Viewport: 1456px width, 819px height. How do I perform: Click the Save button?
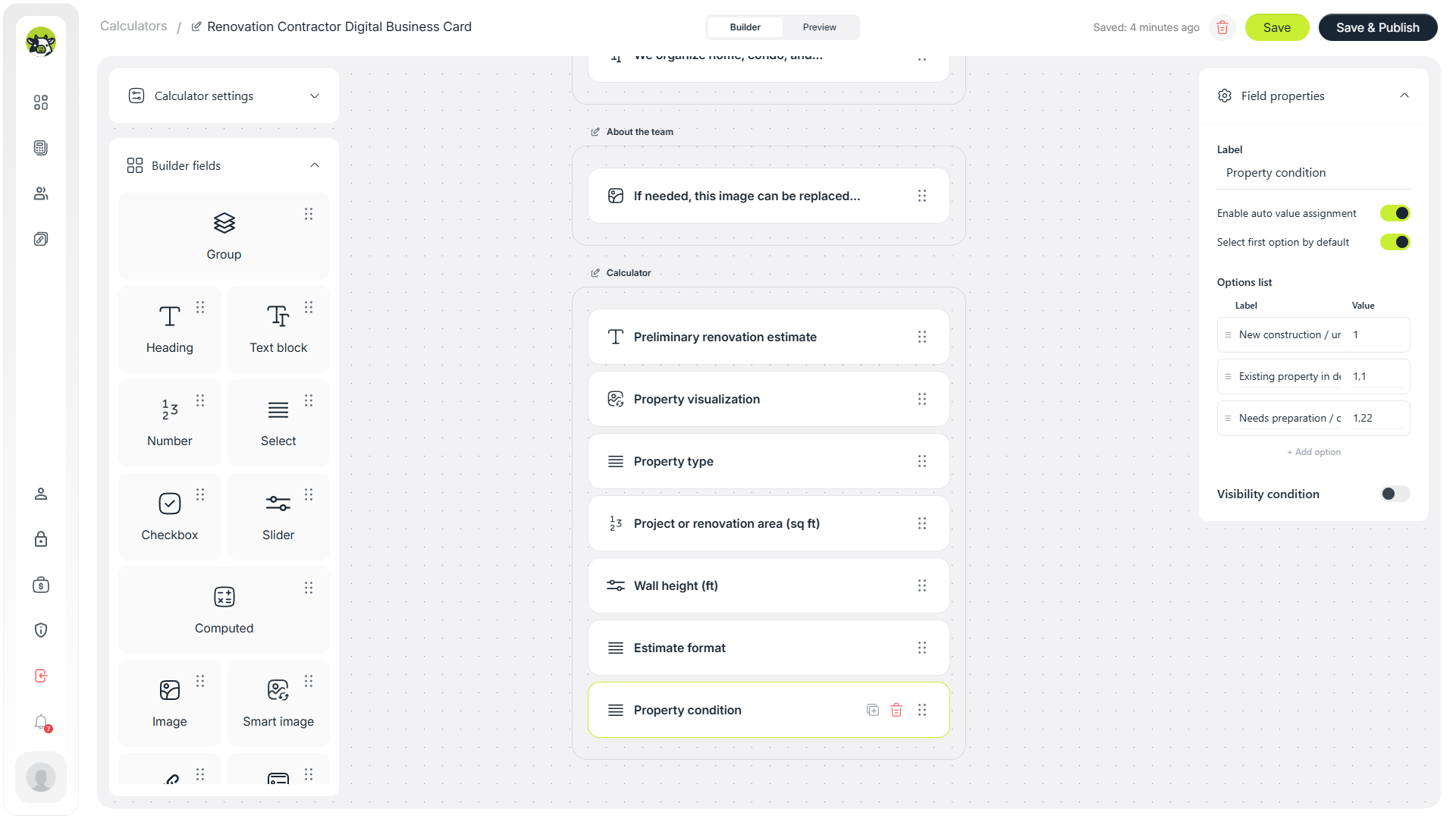click(x=1277, y=27)
